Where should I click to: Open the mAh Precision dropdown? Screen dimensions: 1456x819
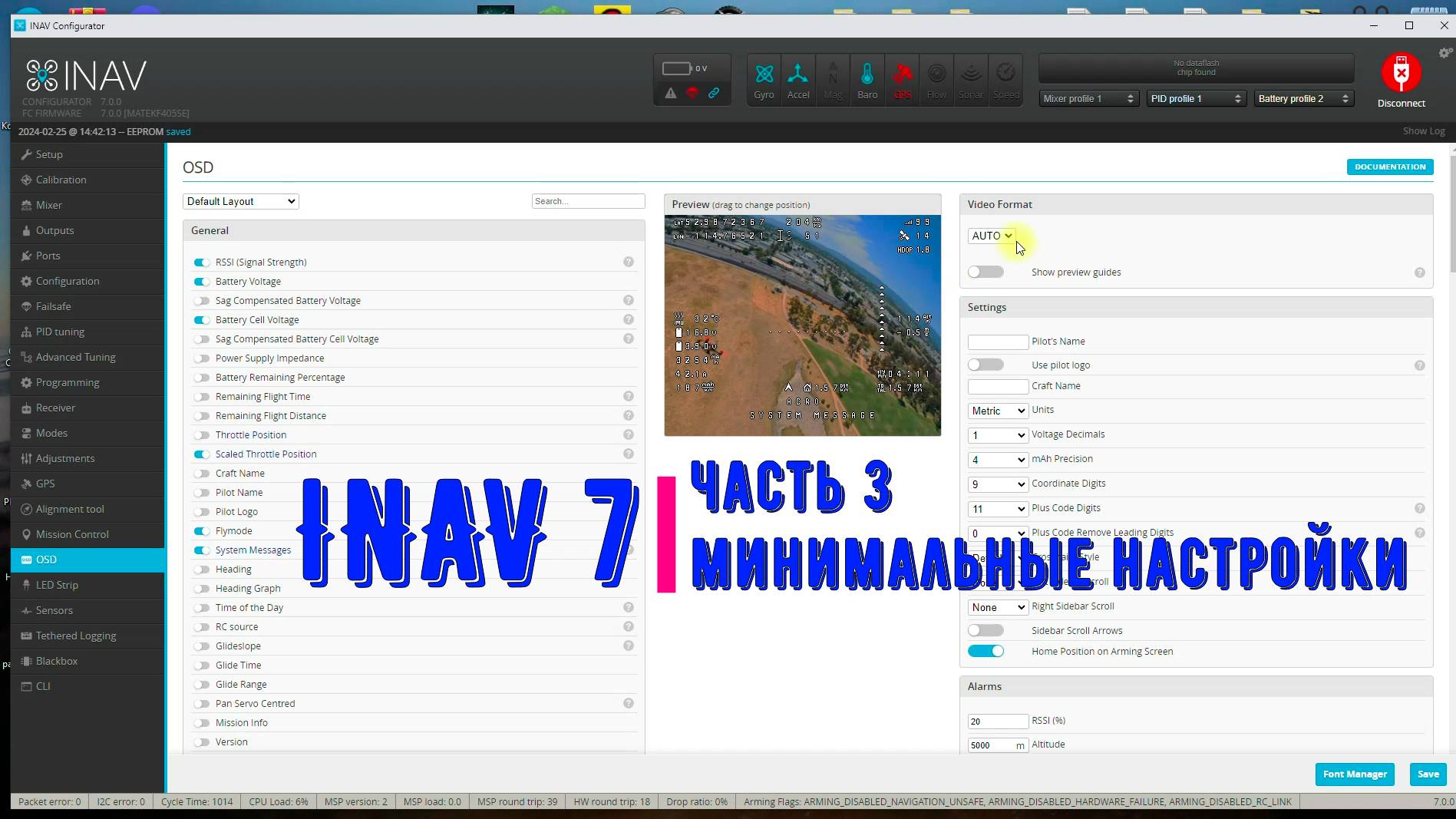(998, 460)
